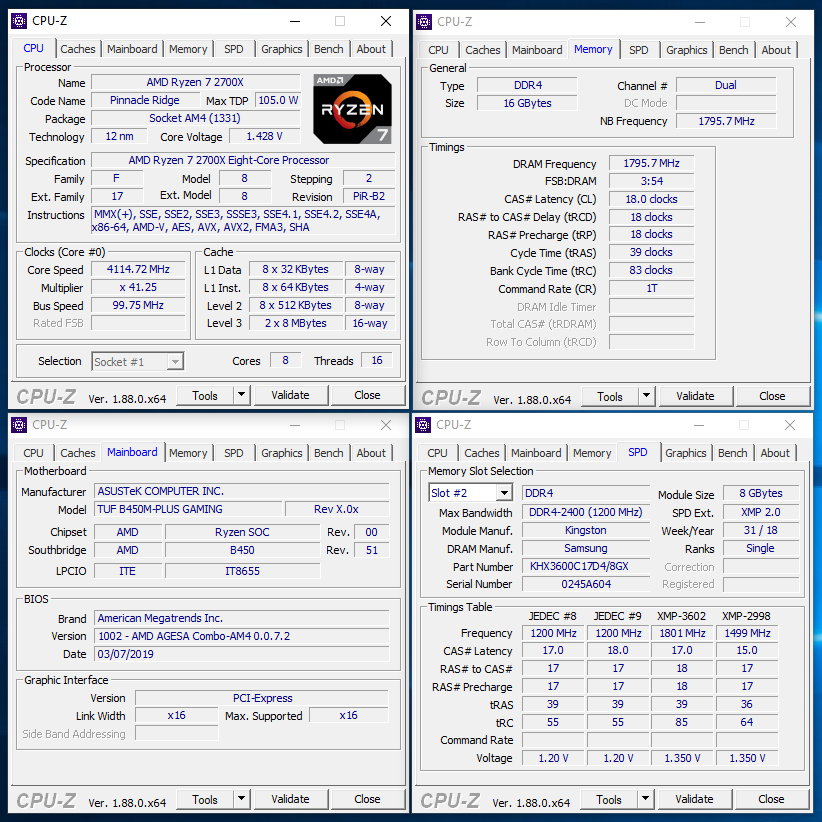Image resolution: width=822 pixels, height=822 pixels.
Task: Click the Close button in the Memory window
Action: pos(772,396)
